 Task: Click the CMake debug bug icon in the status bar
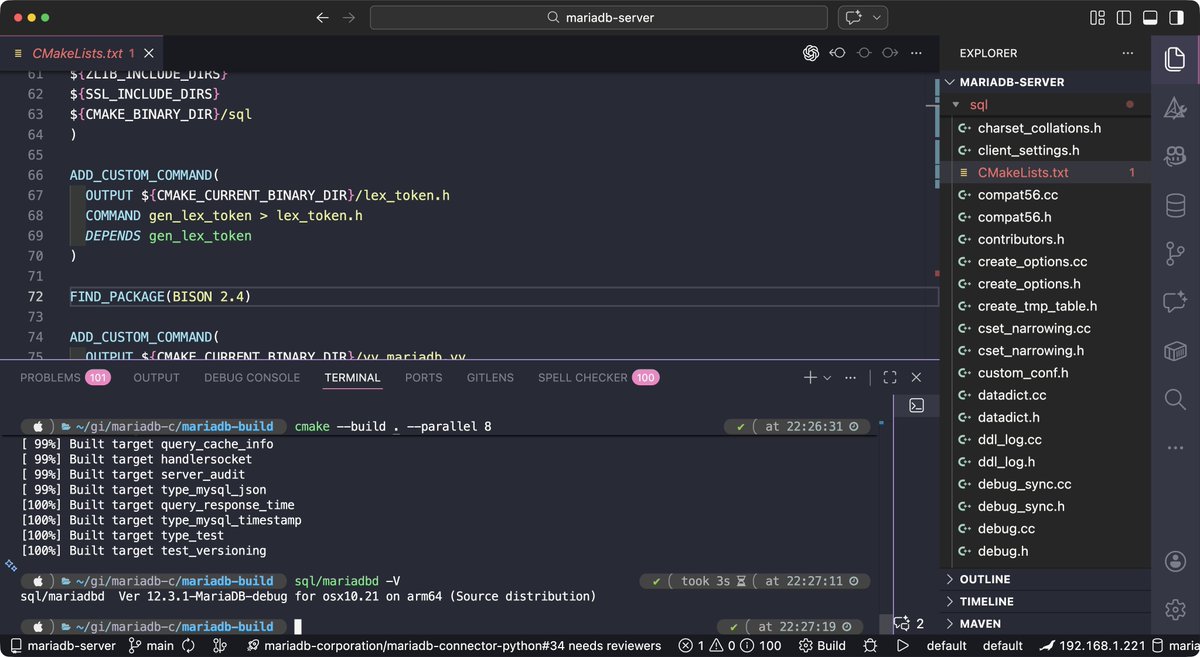870,646
